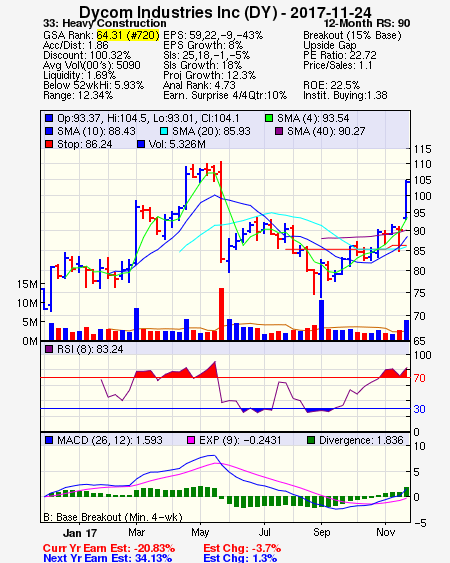Click the 'Mar' x-axis label

click(x=136, y=532)
